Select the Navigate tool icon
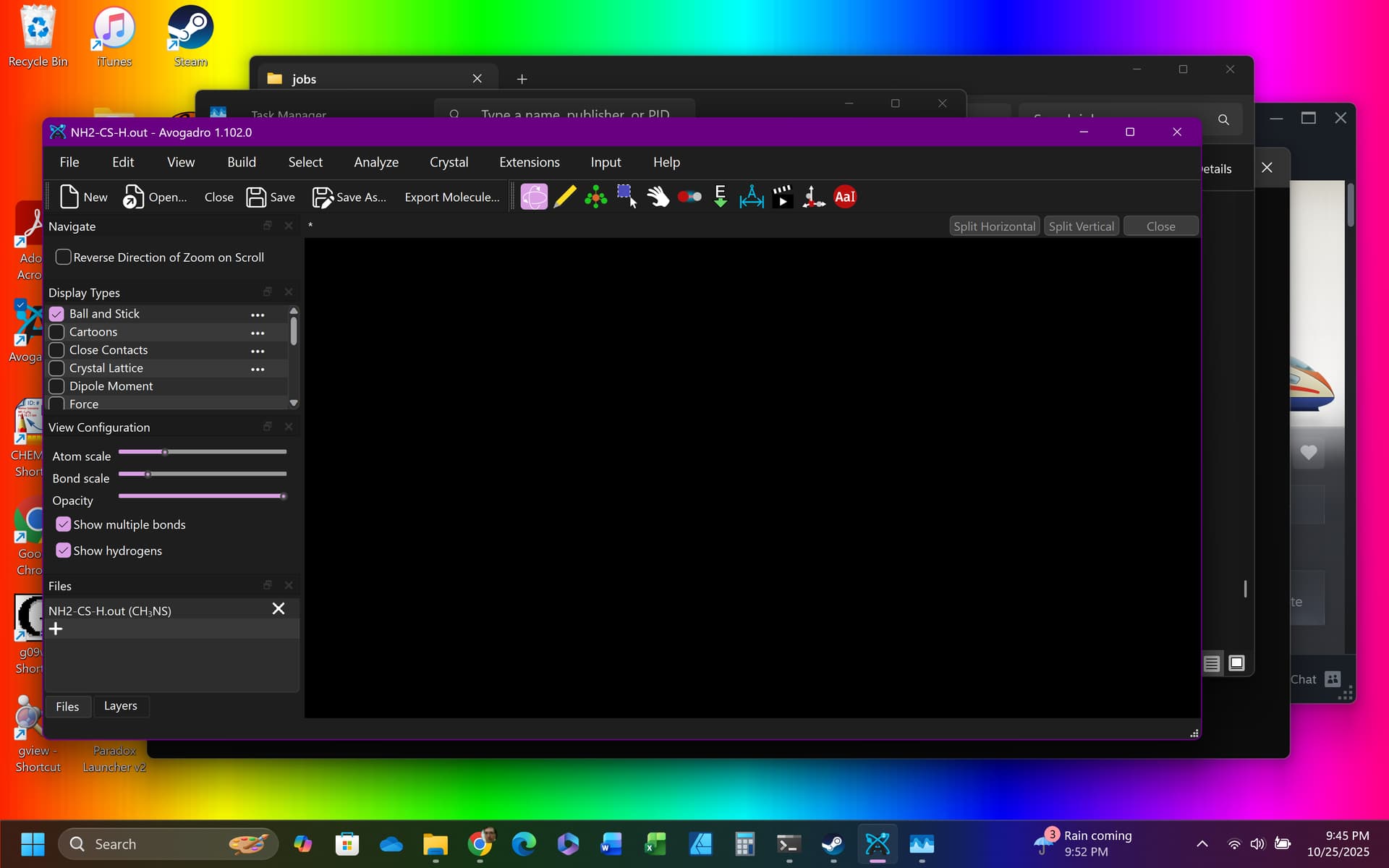 click(x=534, y=197)
